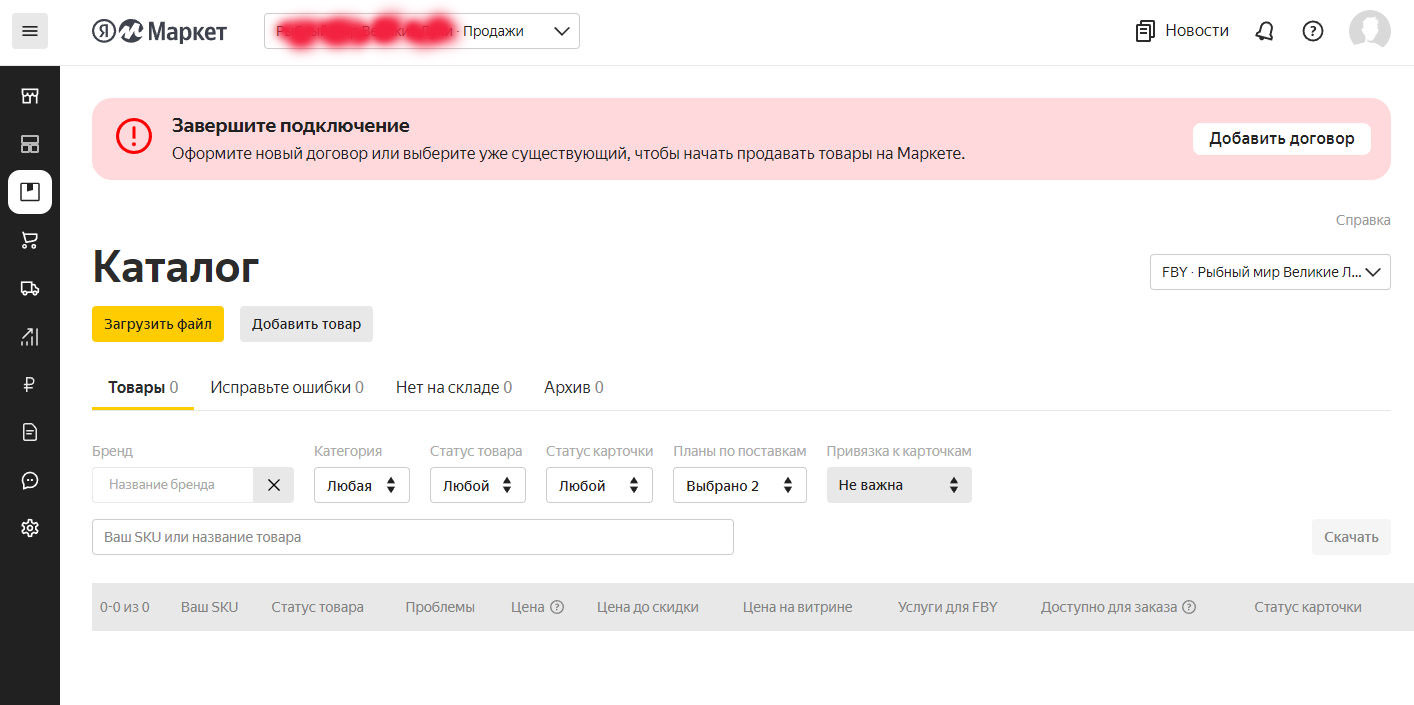Image resolution: width=1414 pixels, height=705 pixels.
Task: Clear the brand filter with X button
Action: 273,485
